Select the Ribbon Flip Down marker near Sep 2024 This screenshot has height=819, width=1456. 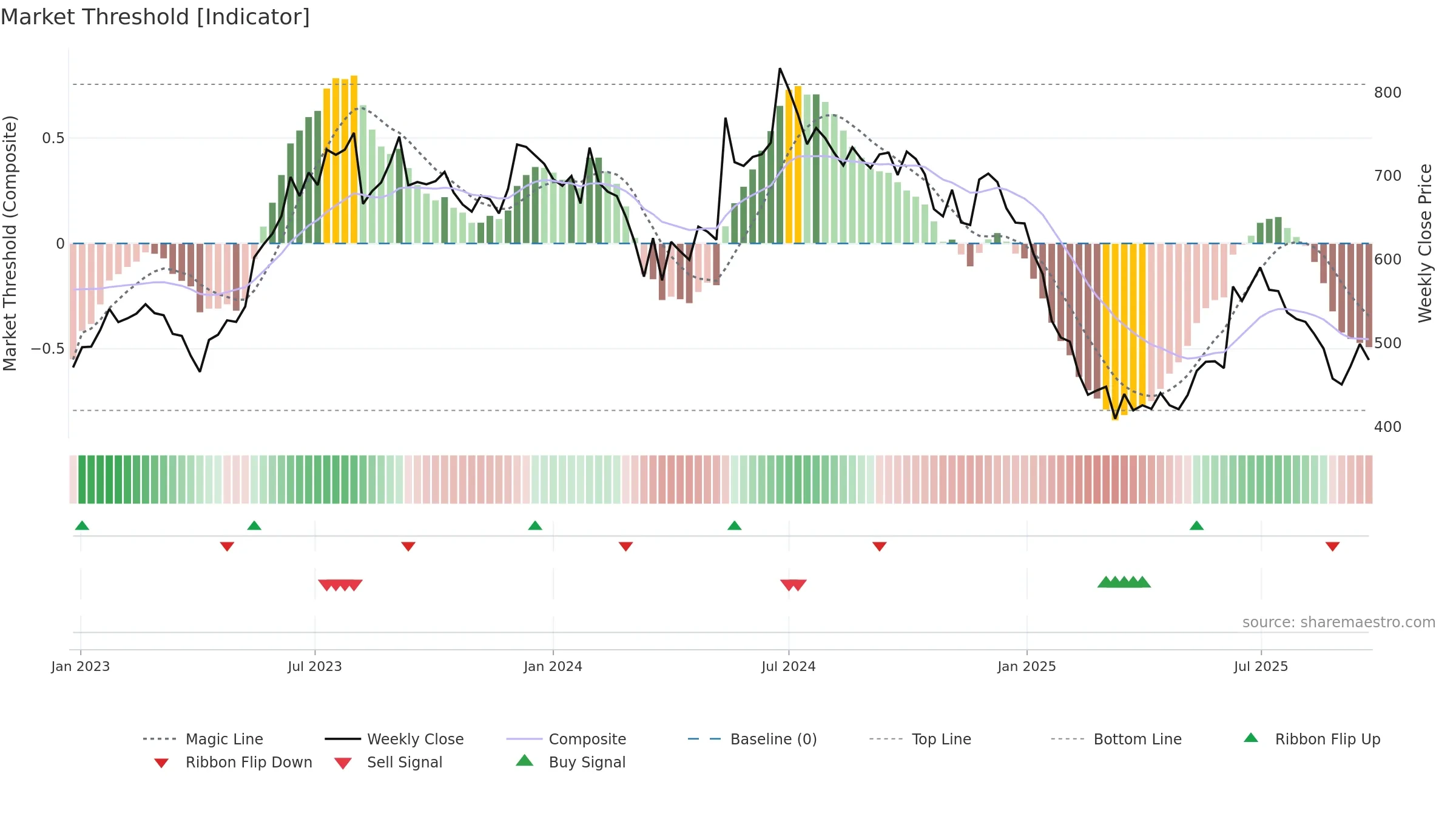[x=880, y=547]
